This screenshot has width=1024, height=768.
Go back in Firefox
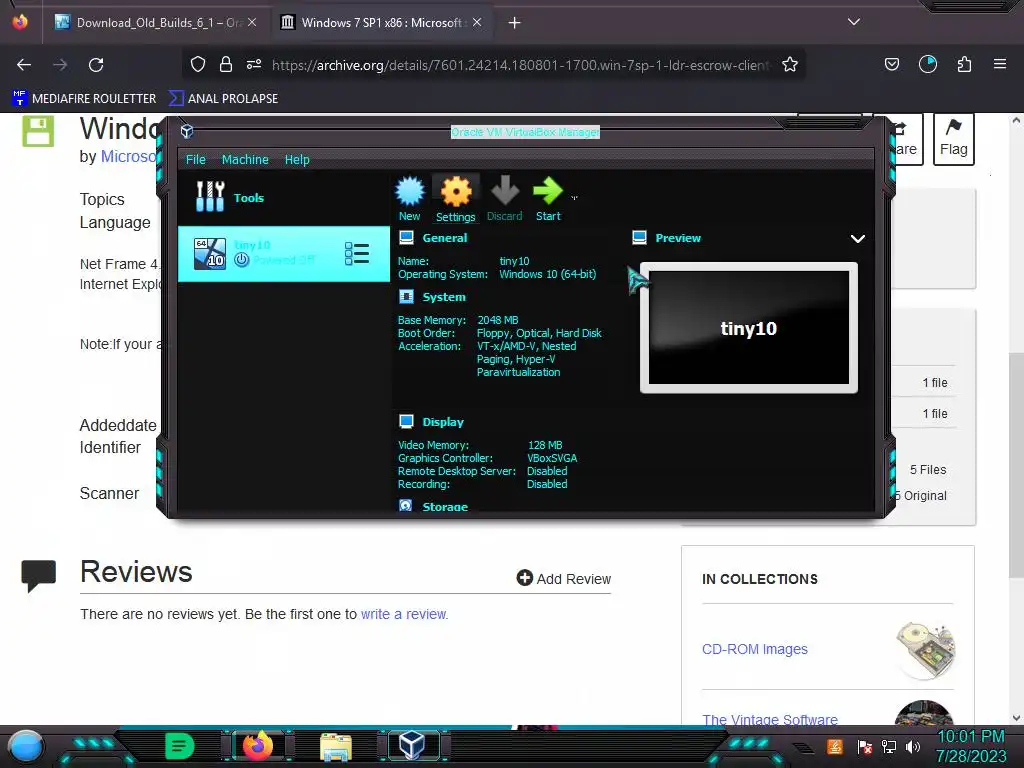(24, 65)
